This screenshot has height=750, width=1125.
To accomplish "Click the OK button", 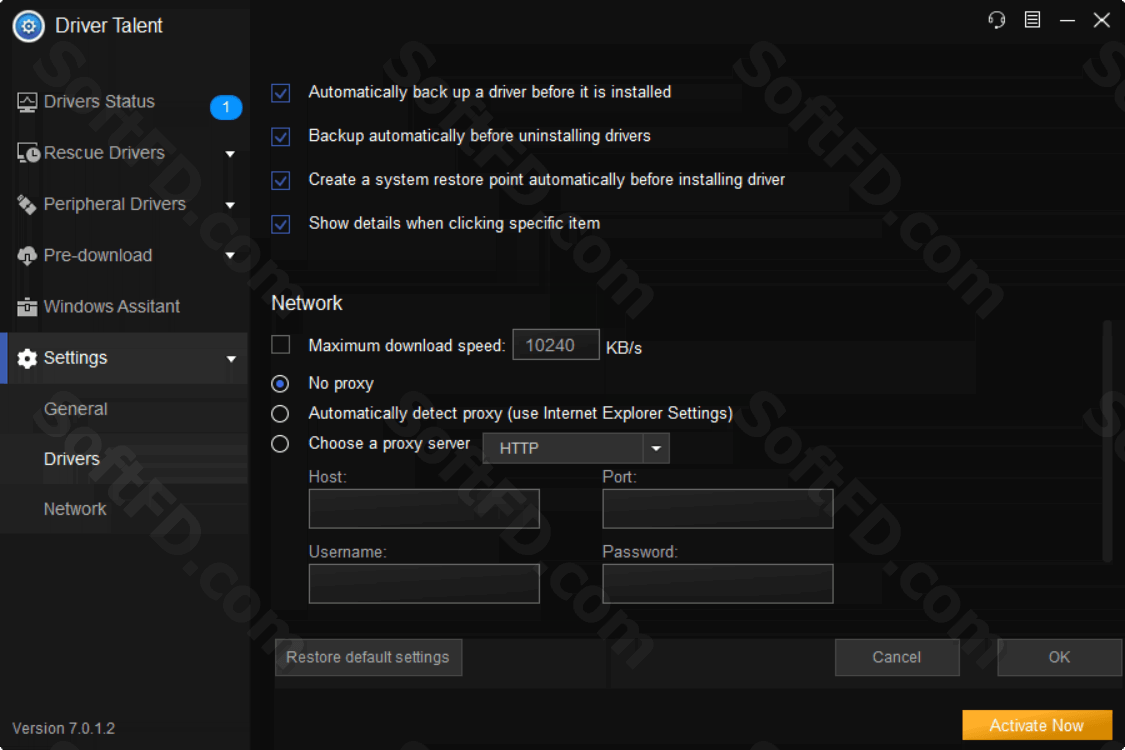I will click(x=1059, y=657).
